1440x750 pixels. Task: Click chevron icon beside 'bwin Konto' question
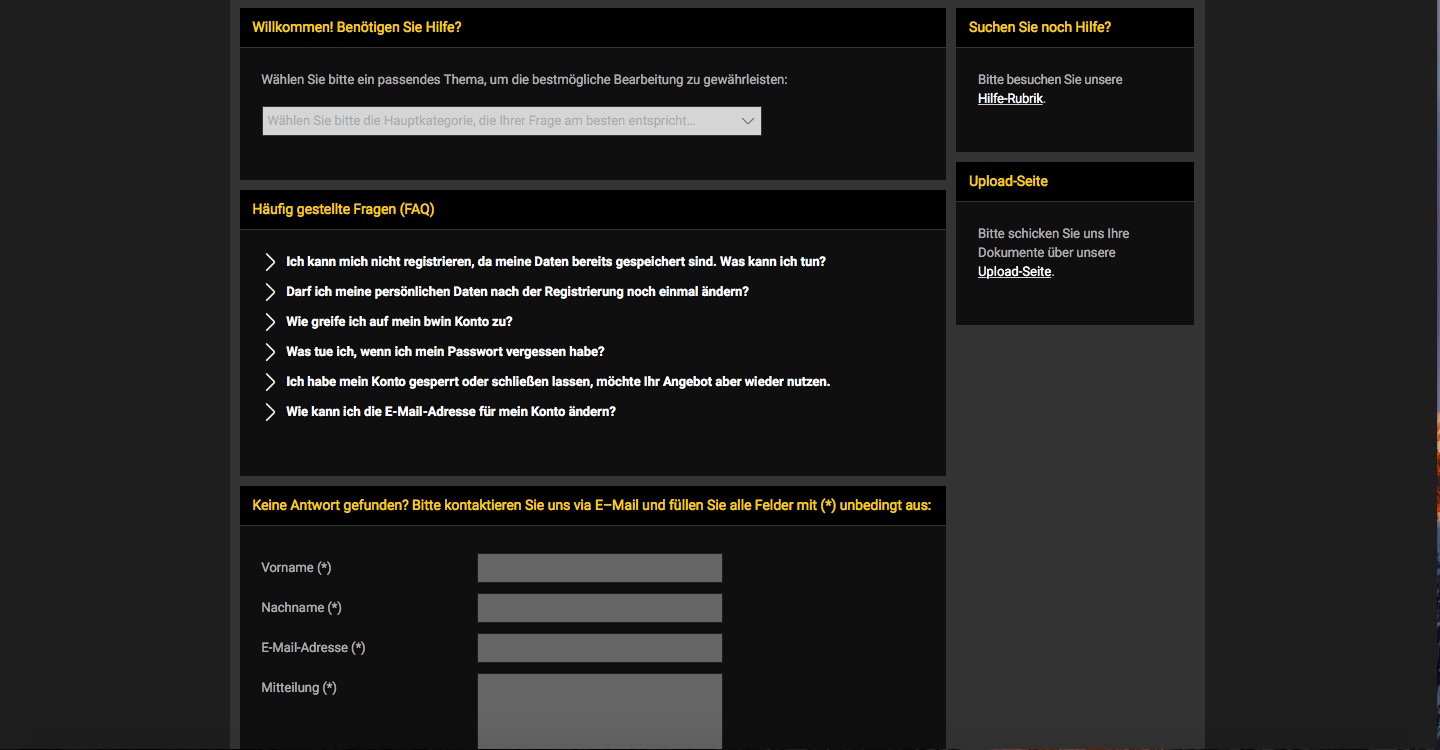point(270,322)
